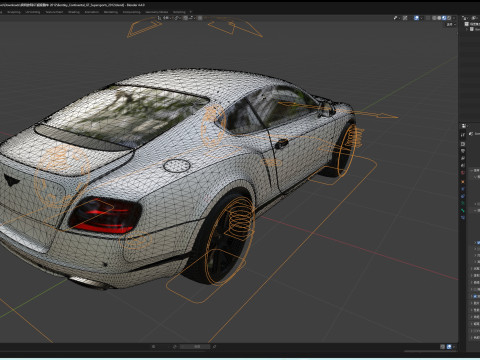Switch to the Compositing workspace tab
Viewport: 480px width, 360px height.
tap(131, 12)
